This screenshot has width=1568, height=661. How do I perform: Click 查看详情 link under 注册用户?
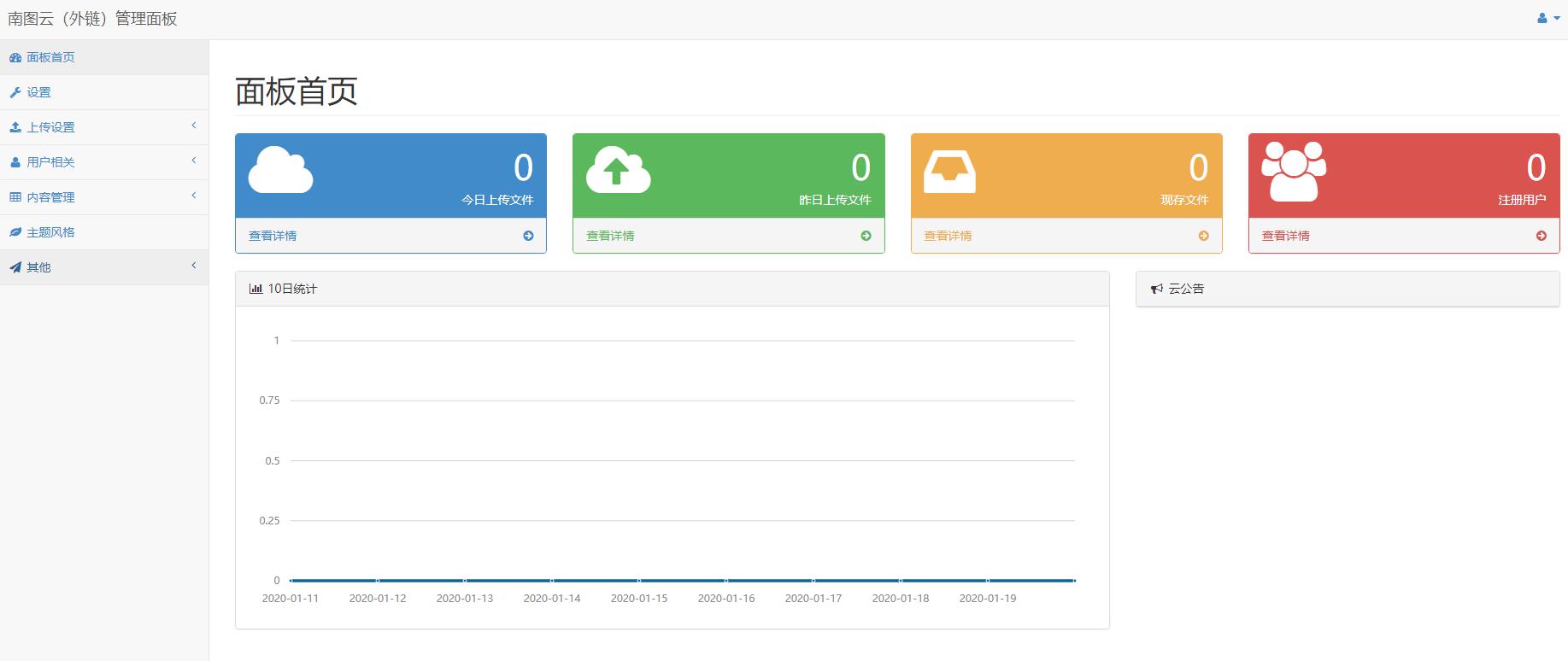click(1285, 236)
